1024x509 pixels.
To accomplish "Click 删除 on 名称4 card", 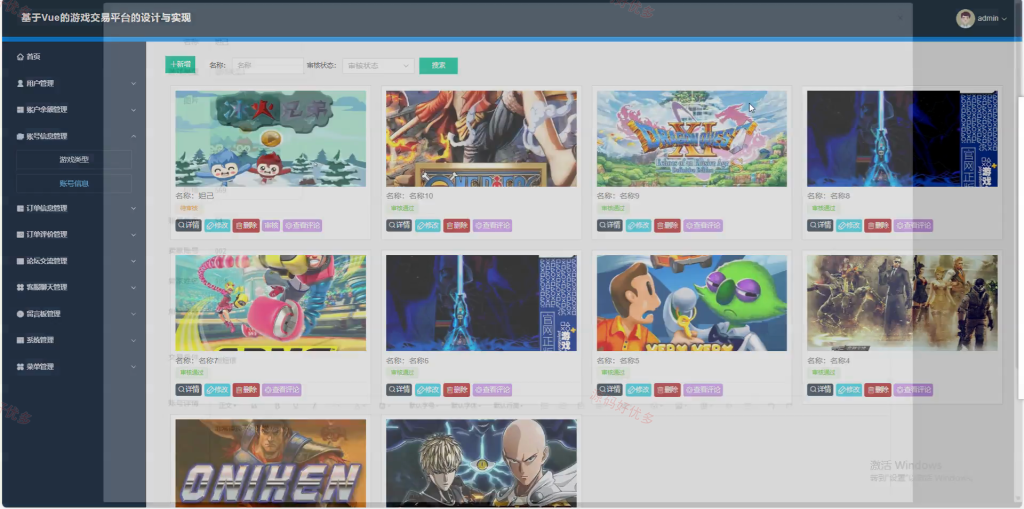I will [x=878, y=390].
